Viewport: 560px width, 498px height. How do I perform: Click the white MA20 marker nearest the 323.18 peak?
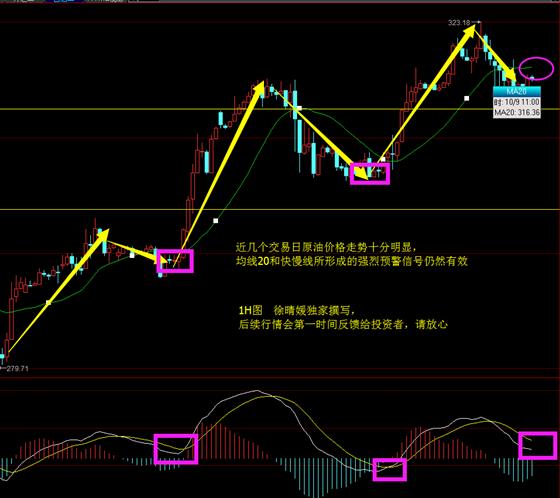tap(466, 98)
